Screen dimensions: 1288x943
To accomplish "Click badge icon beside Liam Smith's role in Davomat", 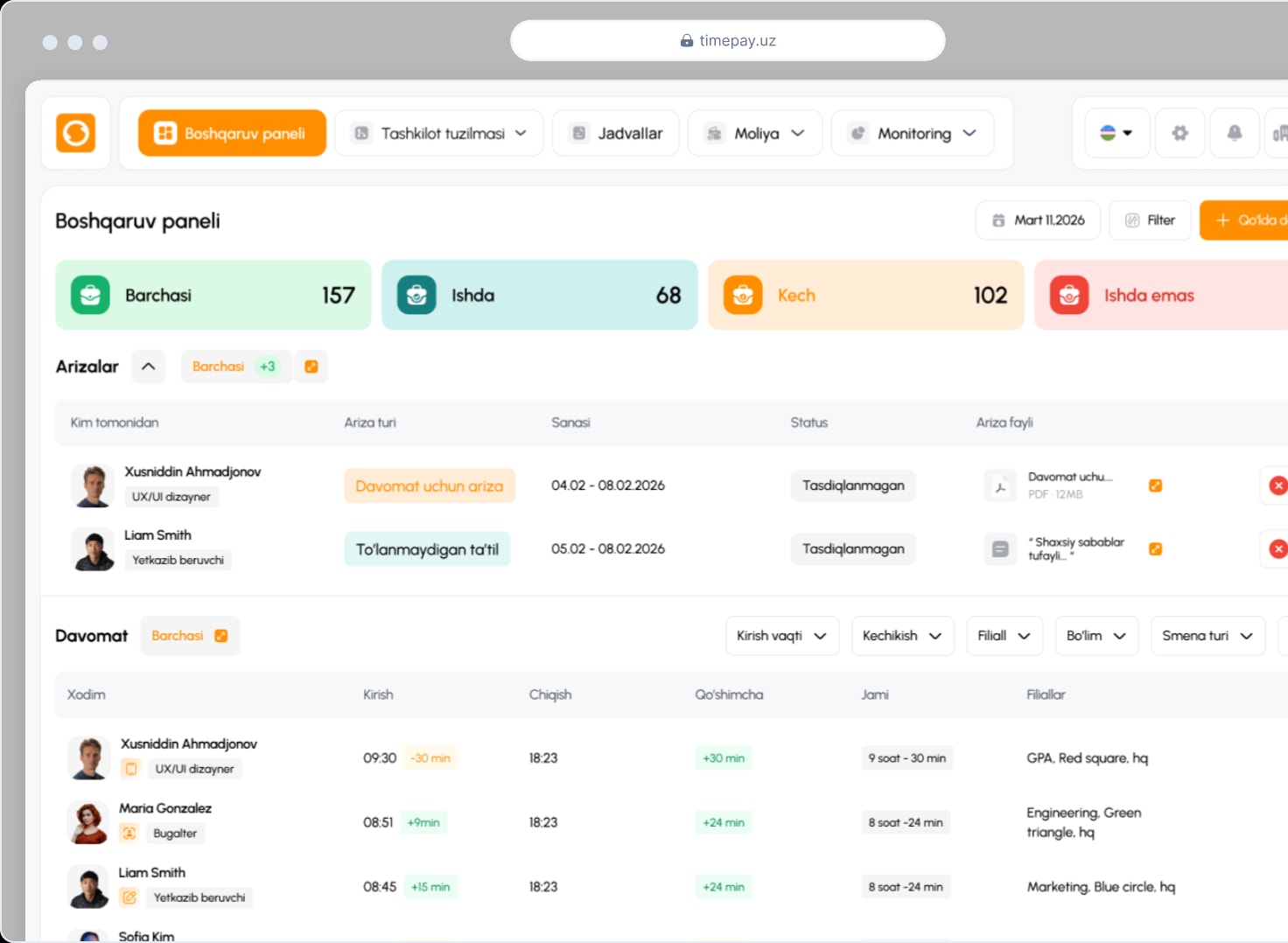I will [129, 898].
